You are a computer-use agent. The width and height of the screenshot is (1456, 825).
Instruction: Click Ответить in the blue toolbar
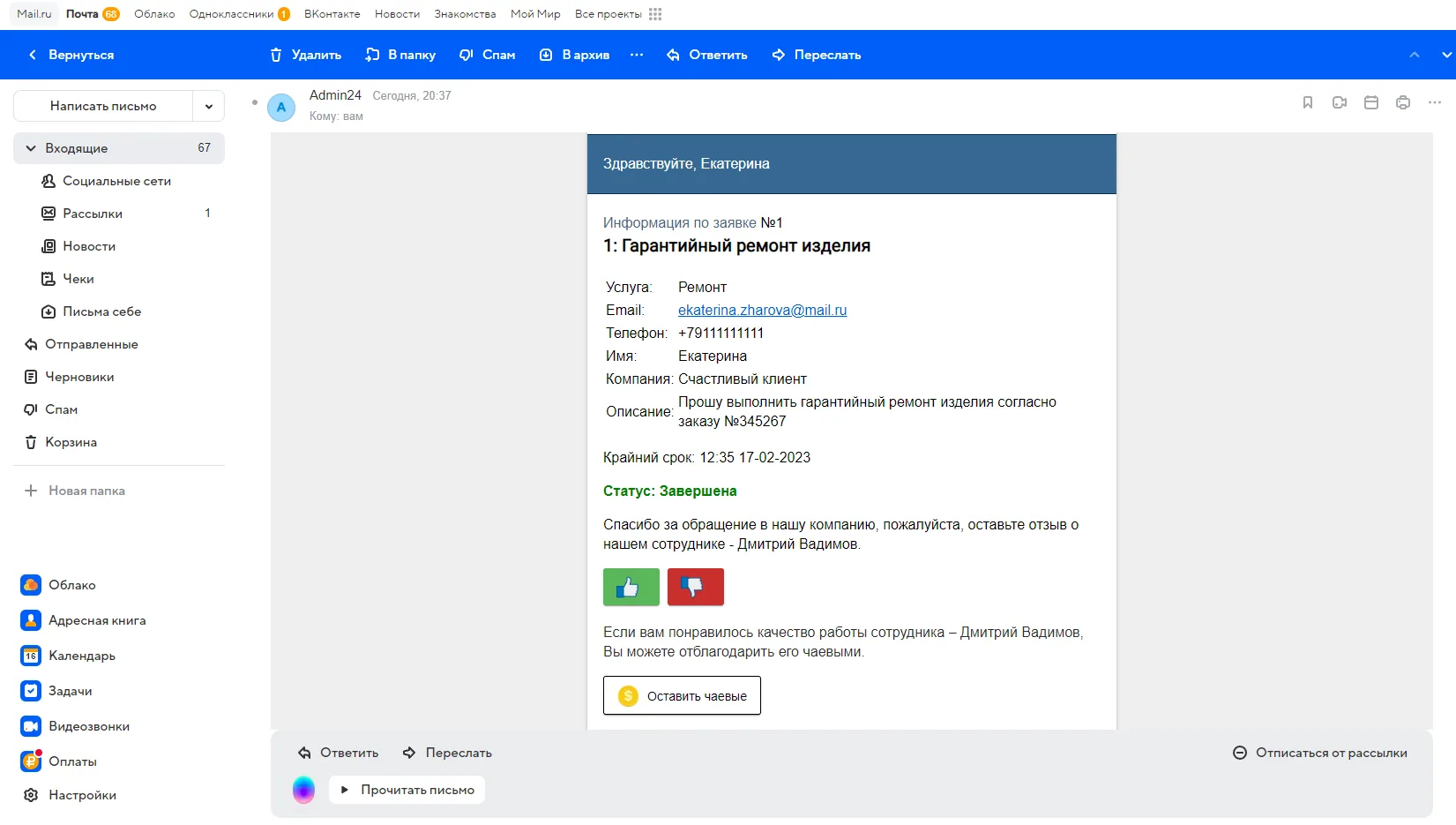point(706,55)
